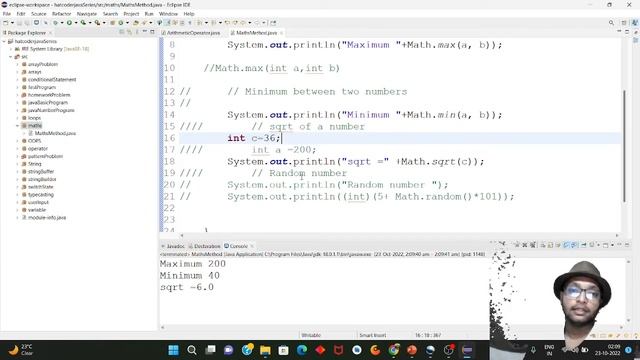
Task: Minimize the Package Explorer view
Action: 145,32
